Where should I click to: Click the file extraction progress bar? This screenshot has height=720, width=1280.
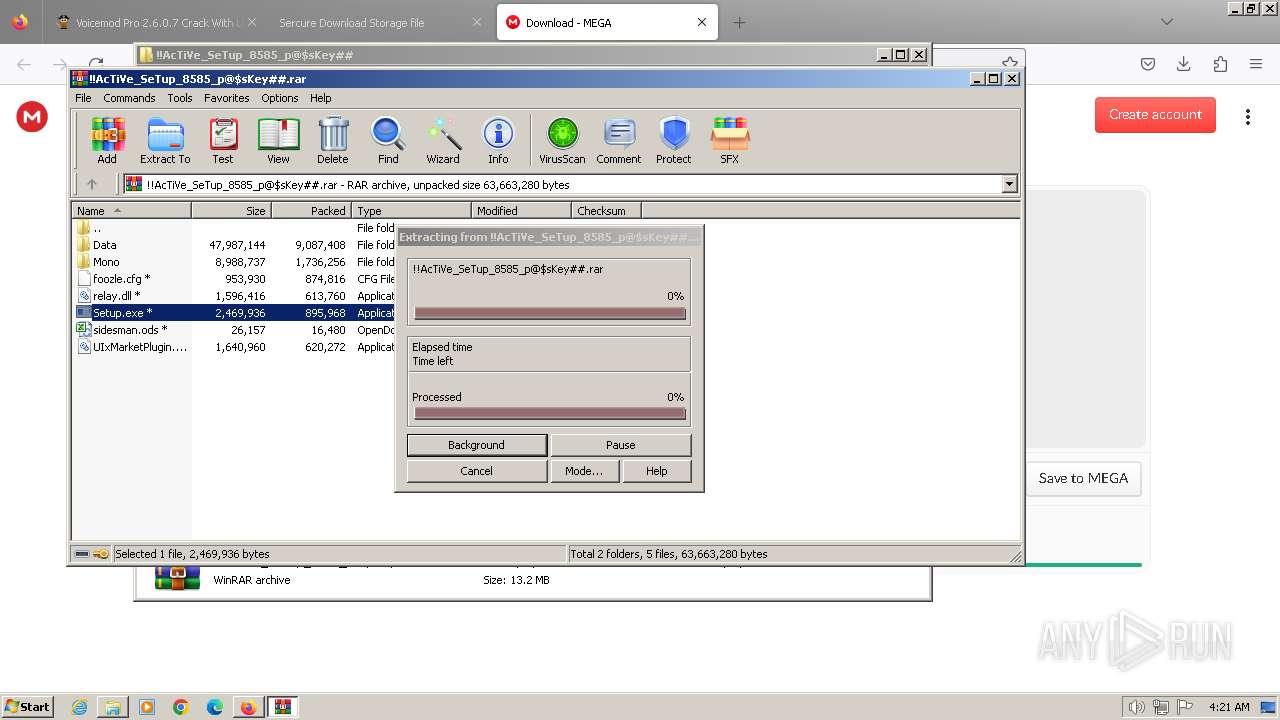point(549,313)
